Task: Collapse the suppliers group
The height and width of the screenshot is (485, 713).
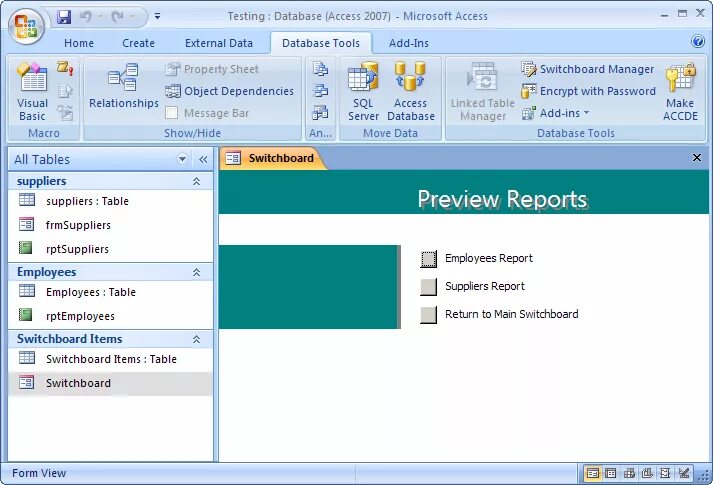Action: coord(196,181)
